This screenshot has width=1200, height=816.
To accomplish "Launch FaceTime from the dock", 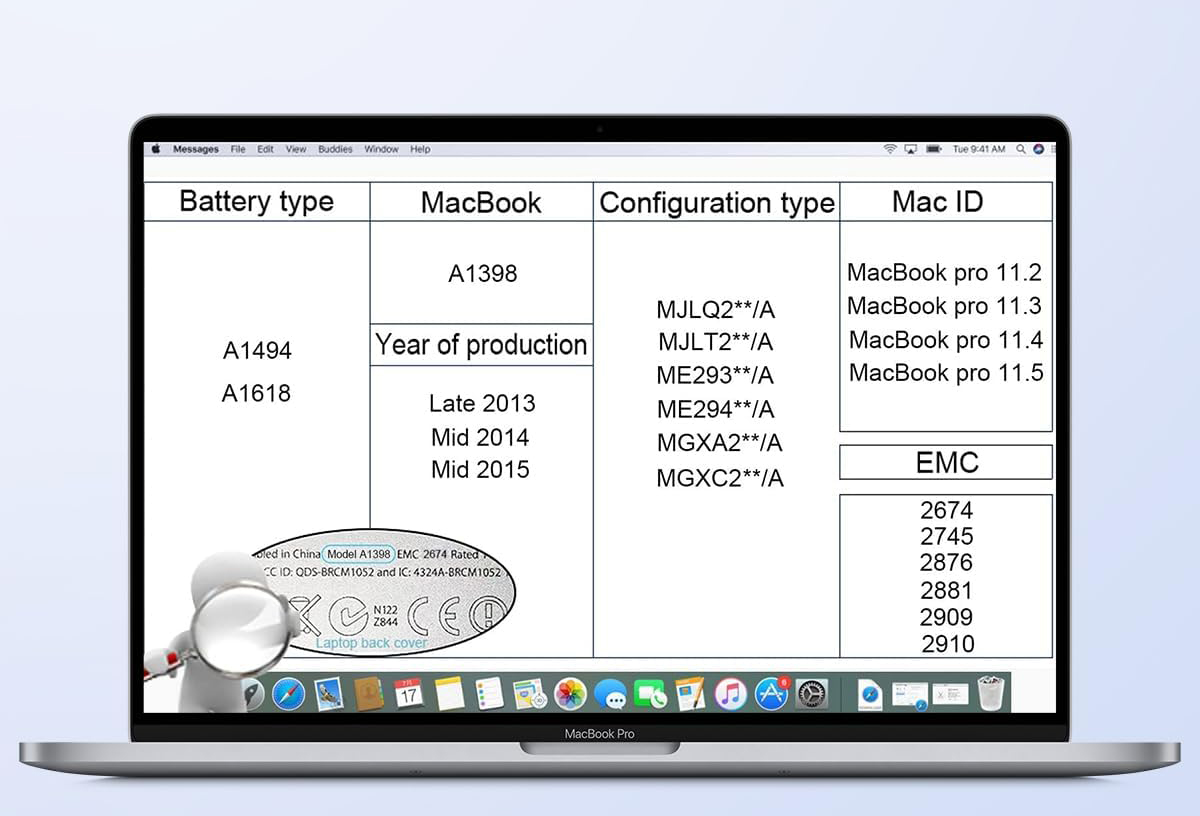I will coord(651,693).
